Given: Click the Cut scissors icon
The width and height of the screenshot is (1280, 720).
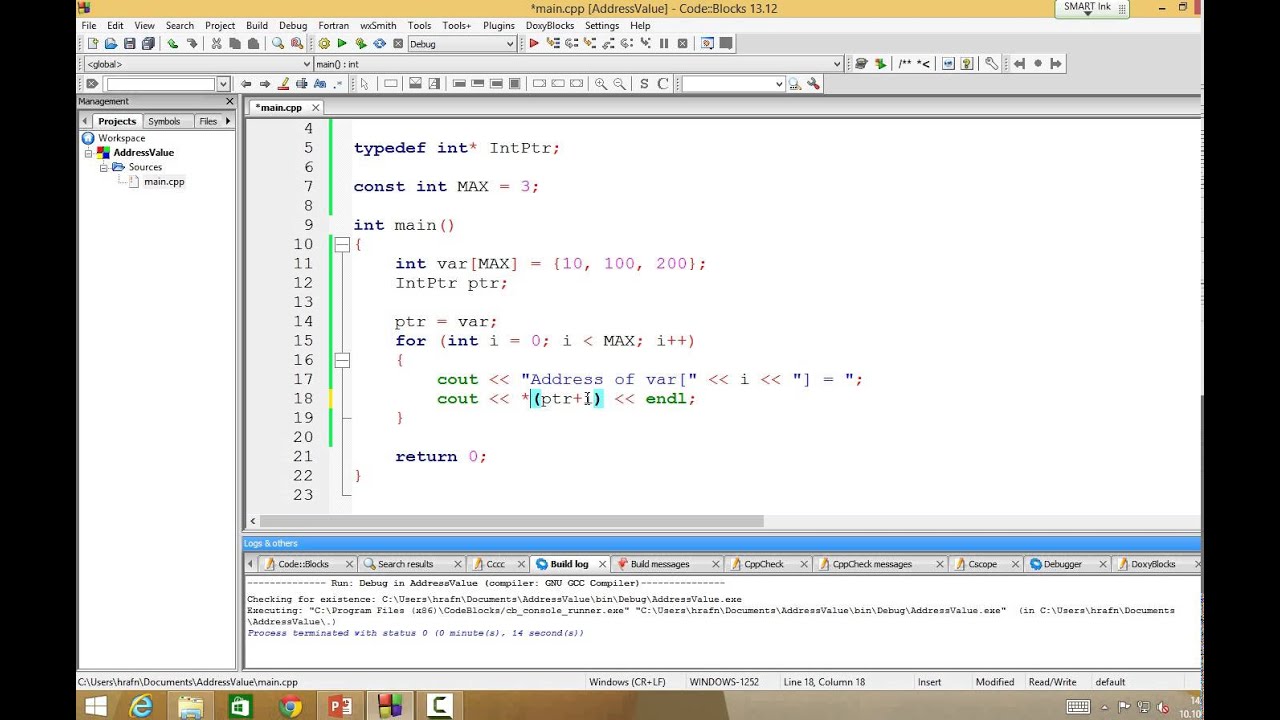Looking at the screenshot, I should pyautogui.click(x=216, y=43).
